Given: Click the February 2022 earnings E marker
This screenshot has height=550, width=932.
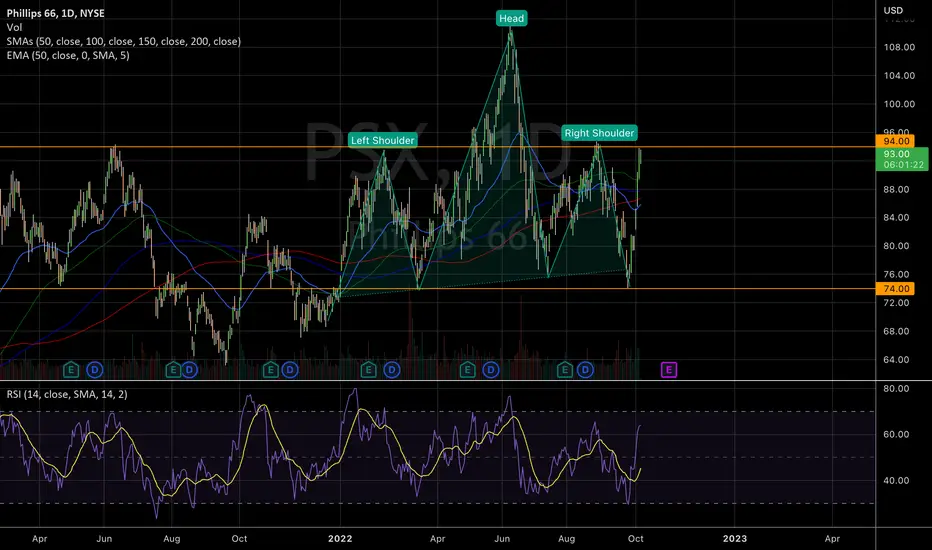Looking at the screenshot, I should click(369, 370).
